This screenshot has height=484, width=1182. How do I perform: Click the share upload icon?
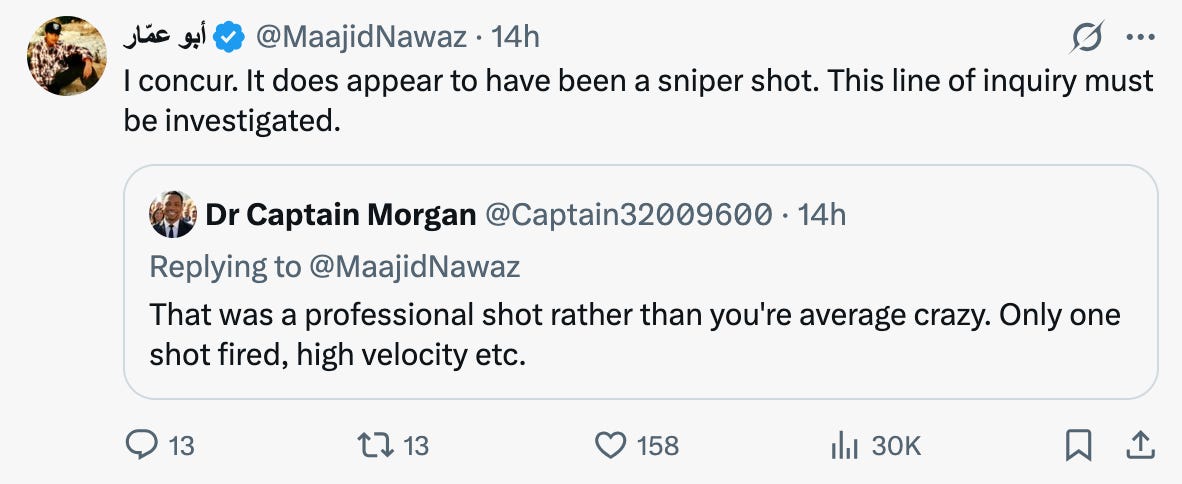[x=1137, y=445]
